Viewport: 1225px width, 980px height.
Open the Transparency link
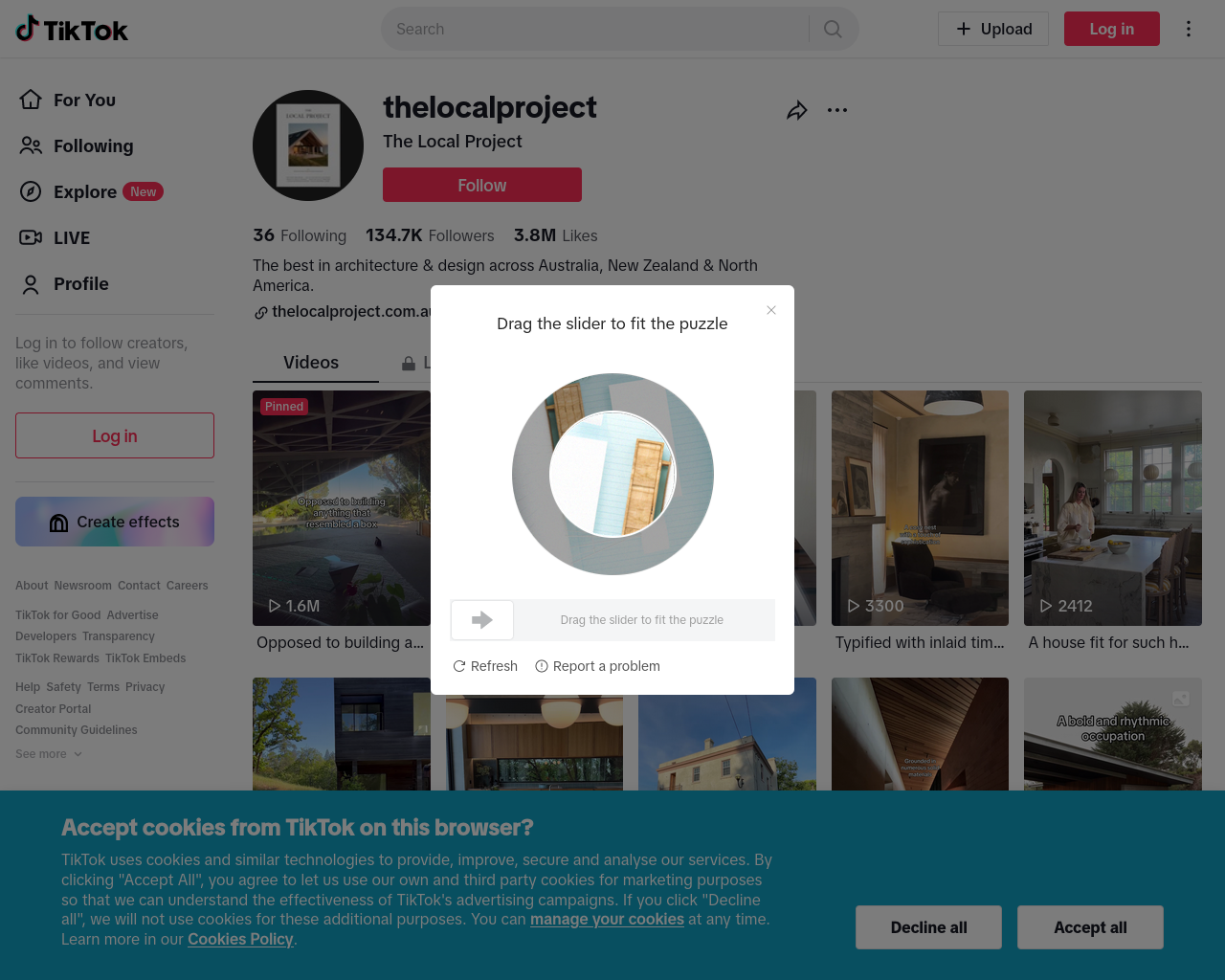119,636
